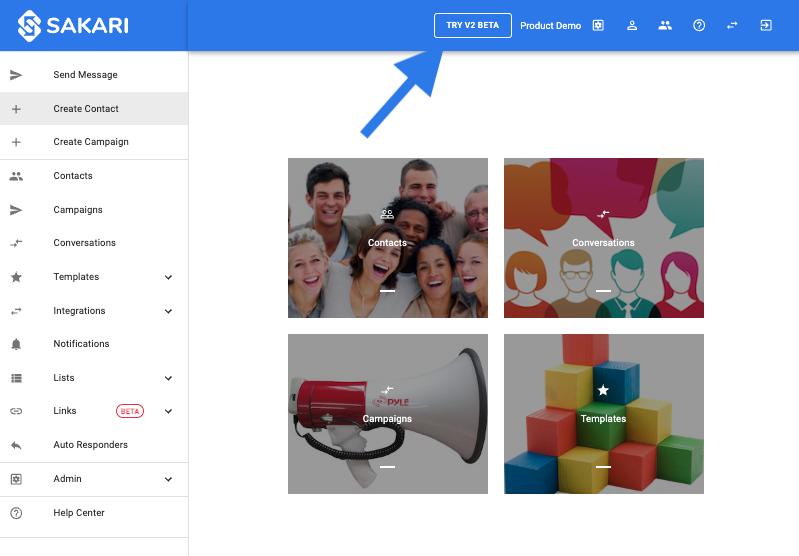The height and width of the screenshot is (556, 799).
Task: Open the gear settings icon in header
Action: pyautogui.click(x=598, y=25)
